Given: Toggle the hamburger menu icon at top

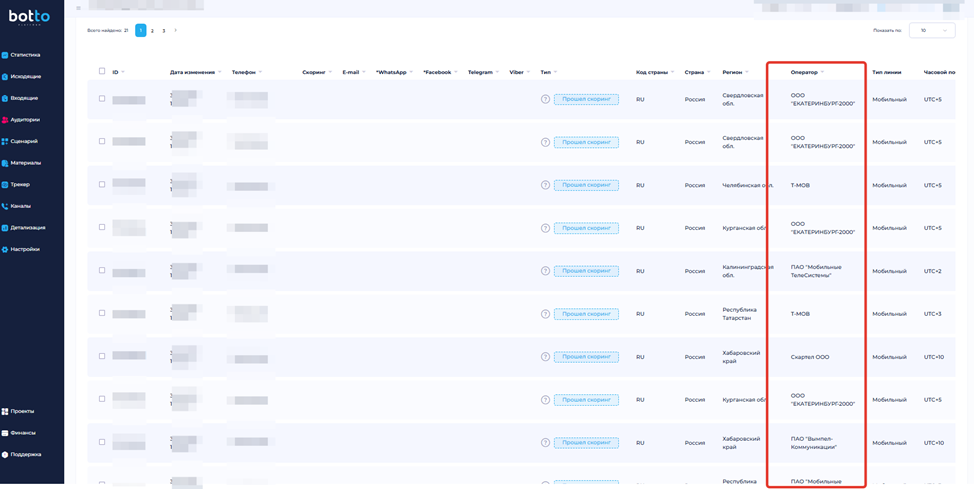Looking at the screenshot, I should click(x=79, y=8).
